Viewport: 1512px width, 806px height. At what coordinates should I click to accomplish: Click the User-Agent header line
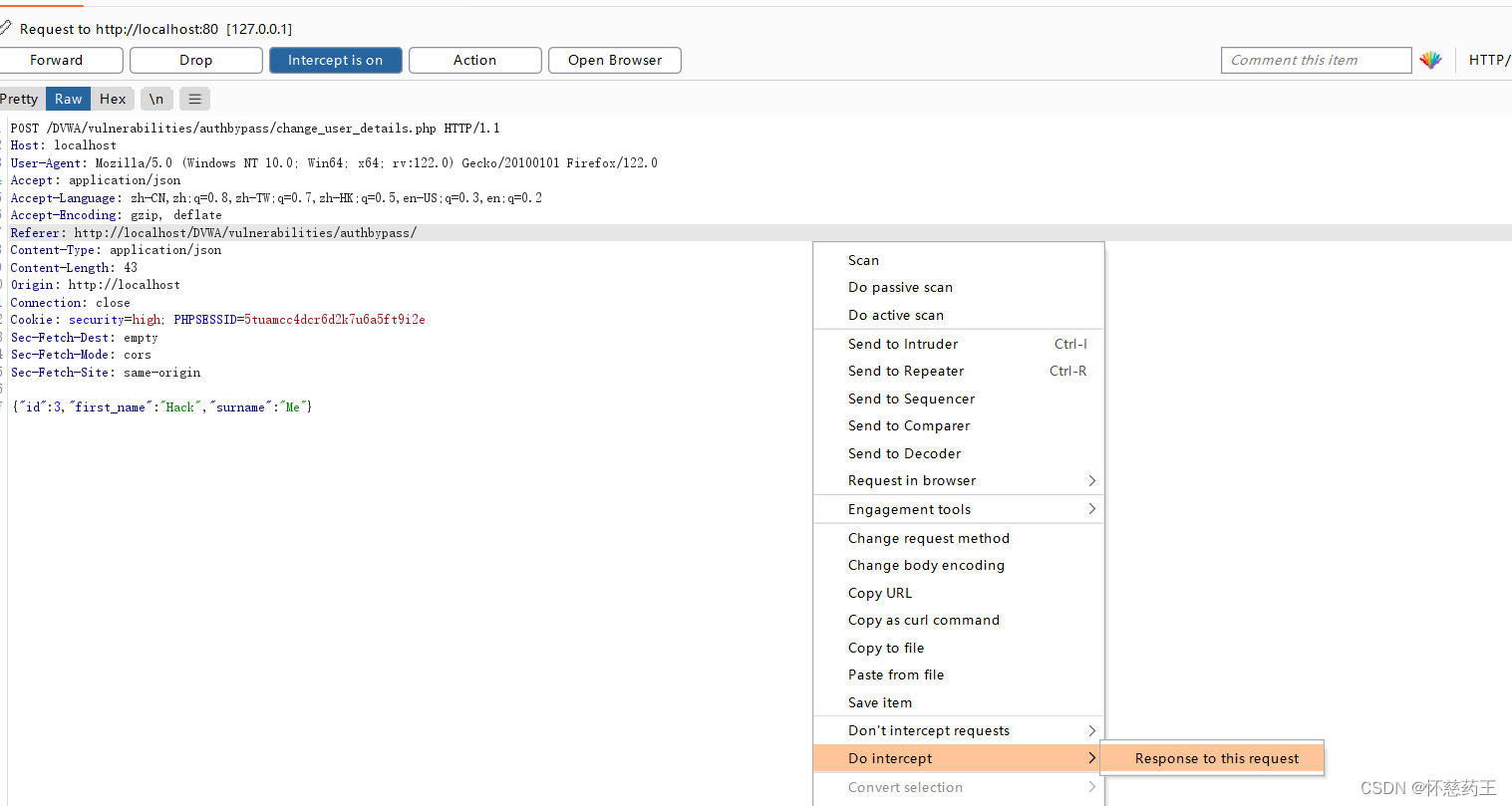(x=334, y=162)
